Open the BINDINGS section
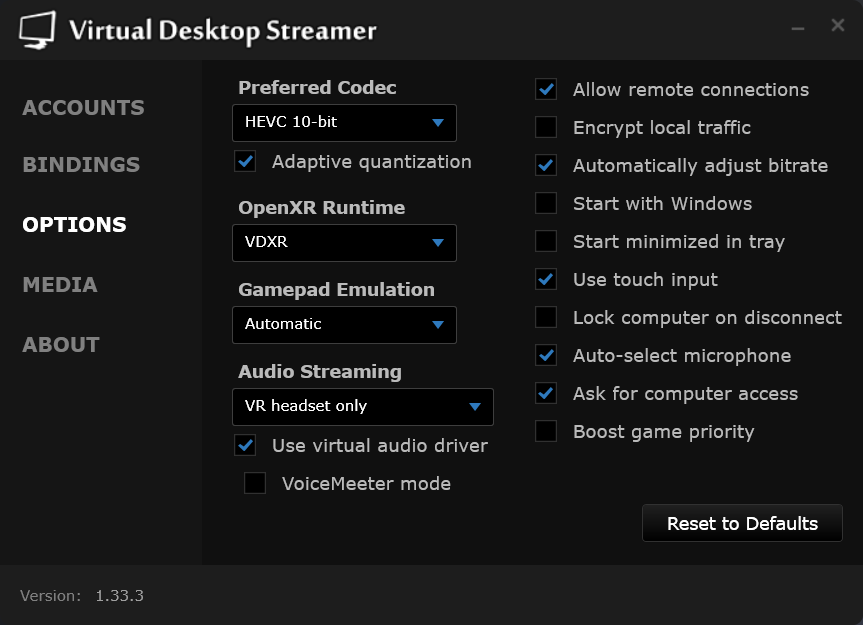 pos(80,165)
